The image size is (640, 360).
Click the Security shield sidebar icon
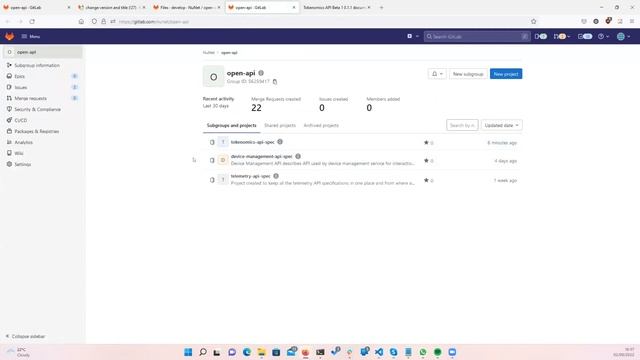[9, 109]
